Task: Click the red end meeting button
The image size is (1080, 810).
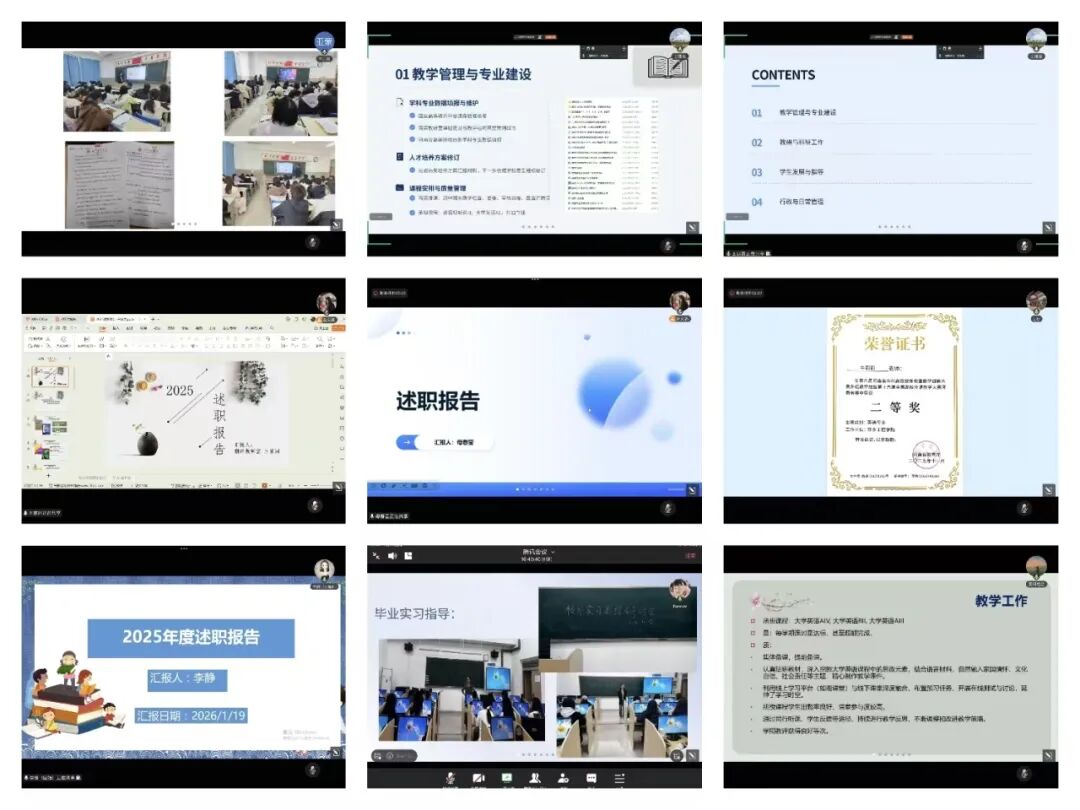Action: [690, 555]
